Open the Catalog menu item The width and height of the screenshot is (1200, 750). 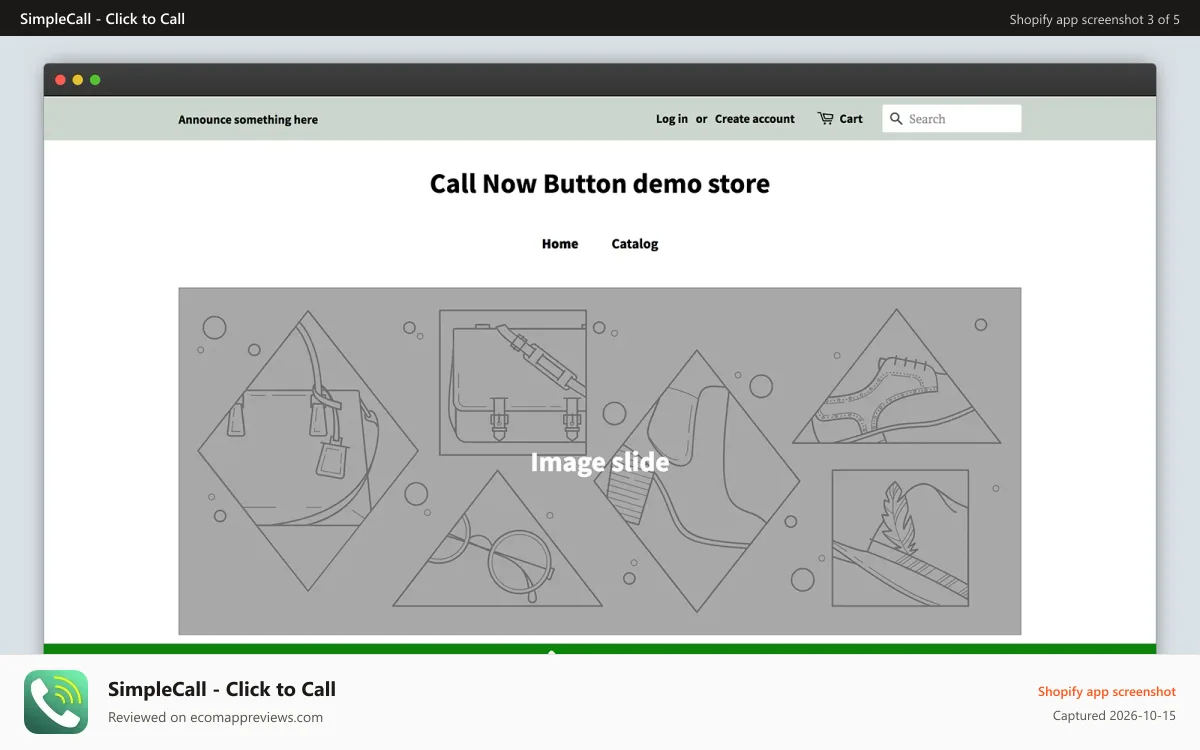tap(635, 244)
